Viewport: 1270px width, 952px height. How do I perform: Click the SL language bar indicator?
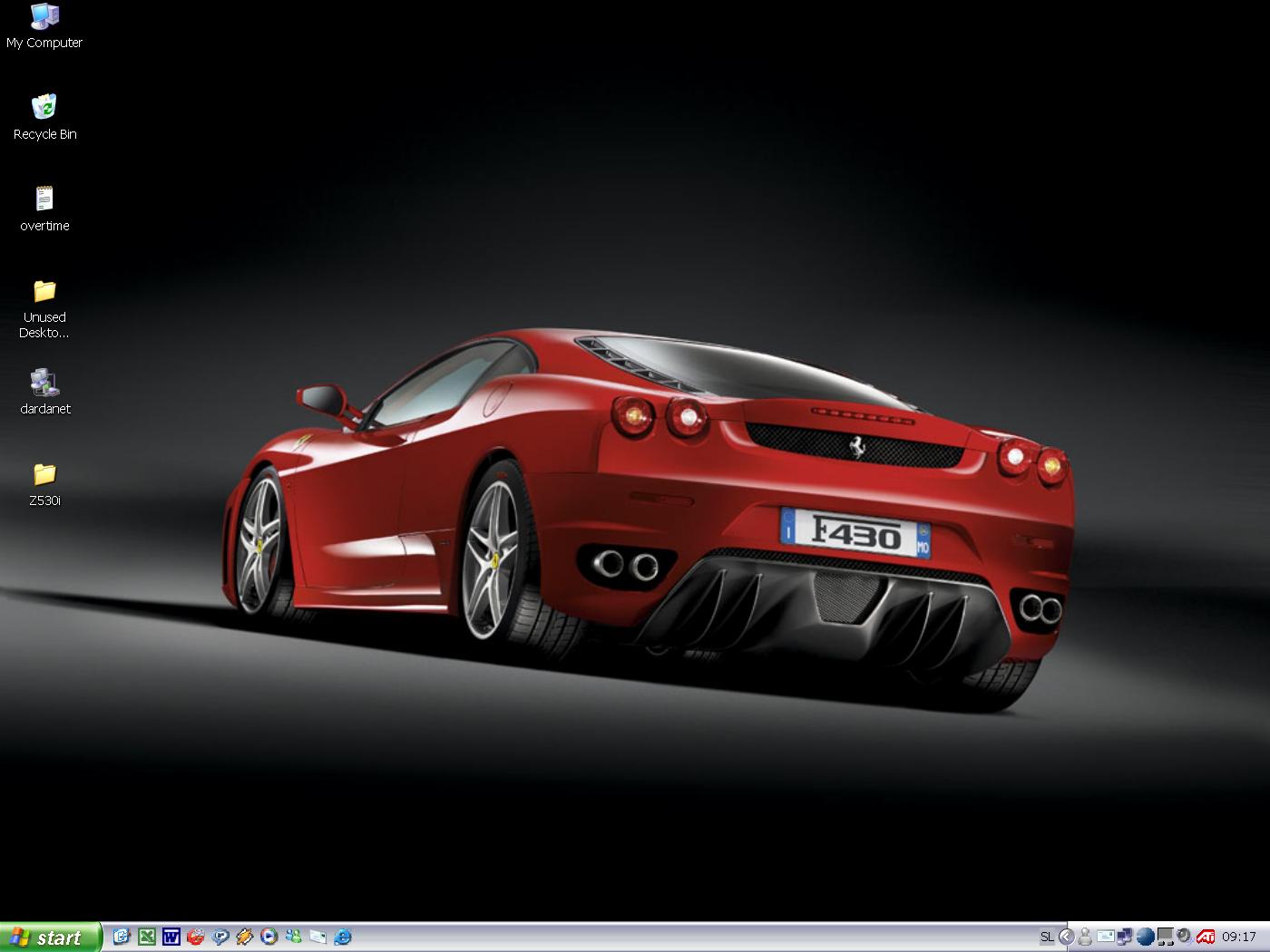coord(1047,937)
